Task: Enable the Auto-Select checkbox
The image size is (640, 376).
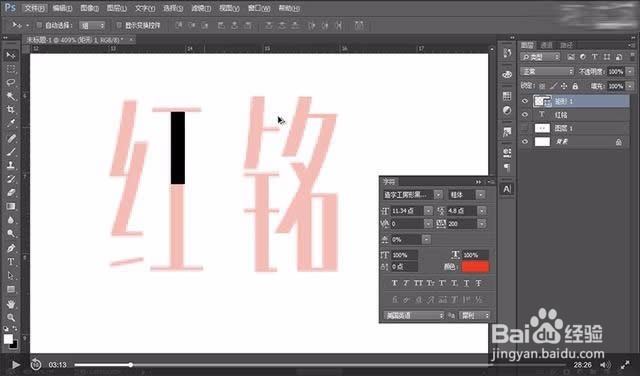Action: 39,25
